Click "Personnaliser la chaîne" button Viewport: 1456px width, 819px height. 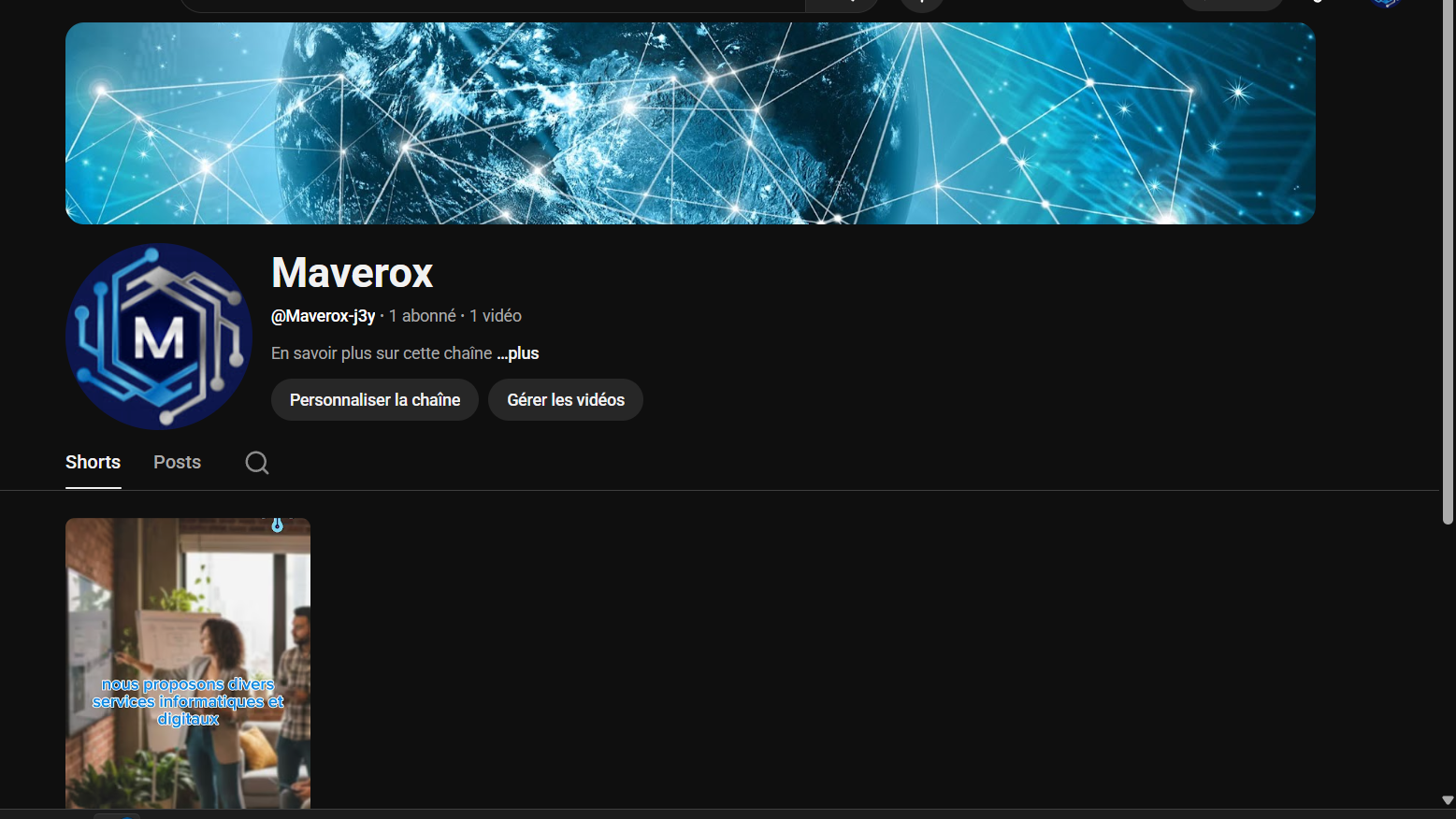click(x=374, y=400)
